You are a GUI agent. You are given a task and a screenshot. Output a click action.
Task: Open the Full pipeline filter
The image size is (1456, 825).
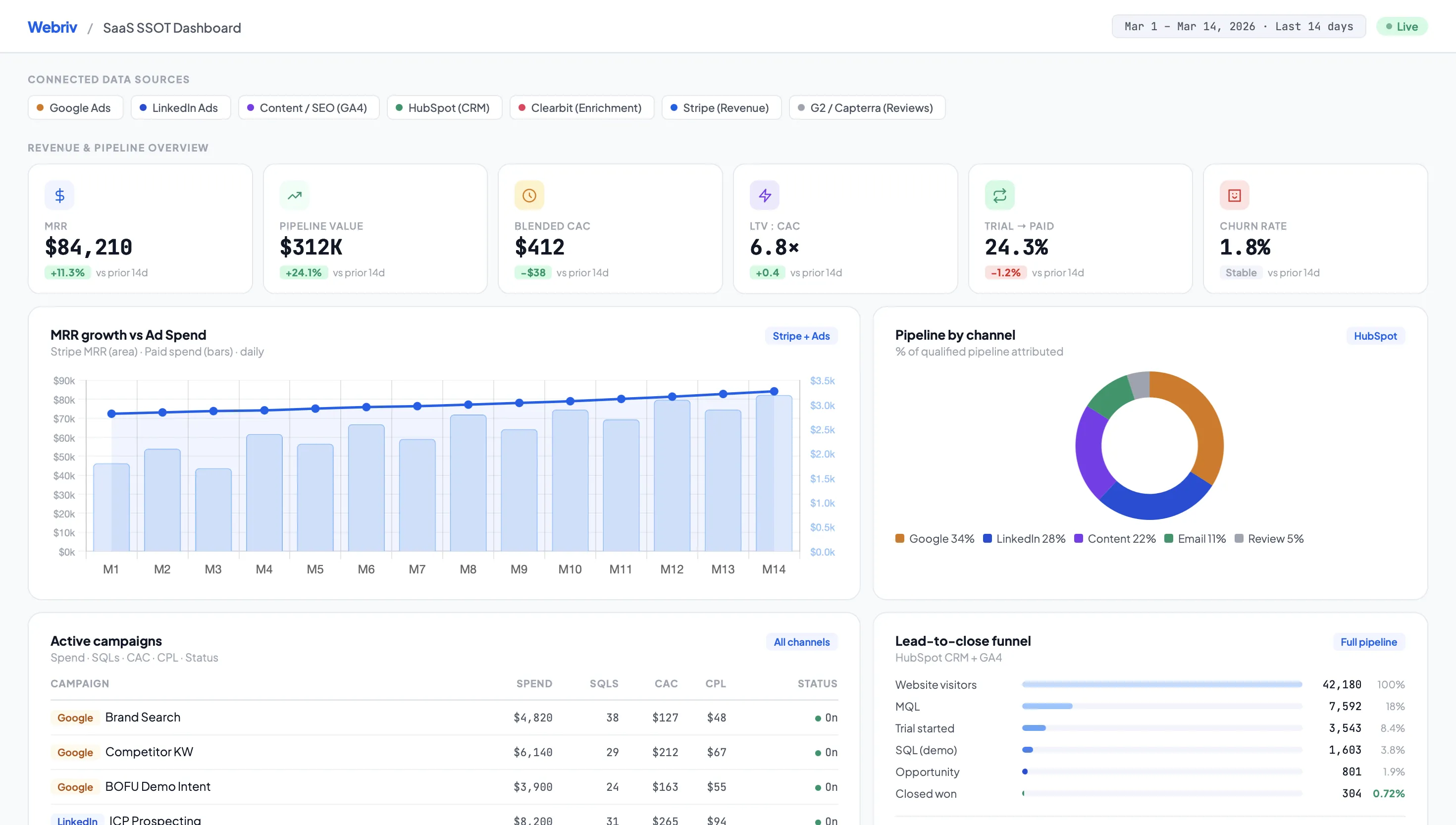click(x=1368, y=642)
